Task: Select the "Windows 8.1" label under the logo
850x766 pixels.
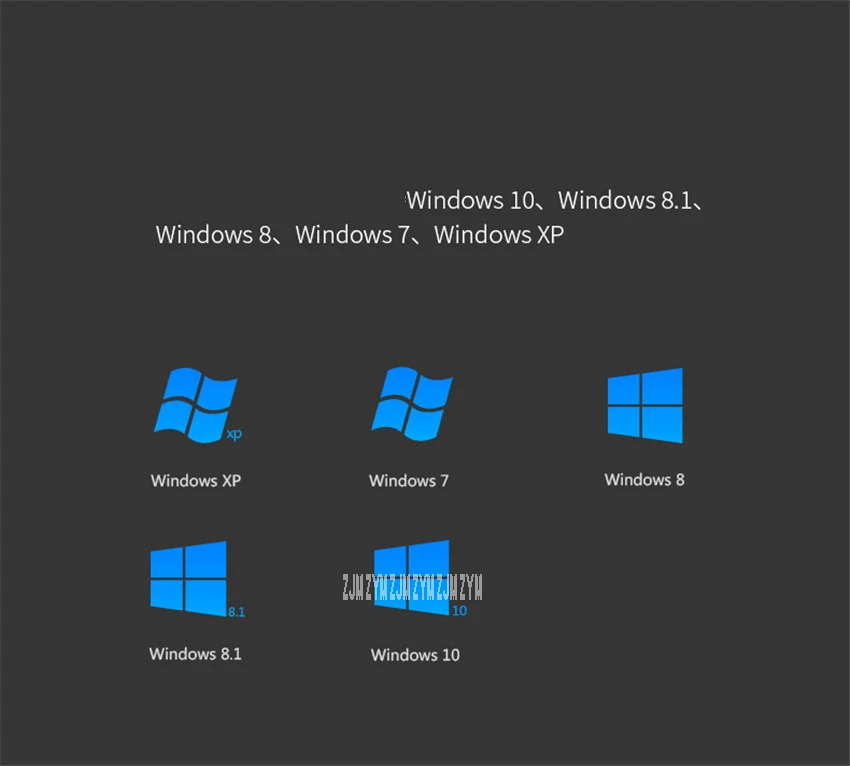Action: (x=195, y=654)
